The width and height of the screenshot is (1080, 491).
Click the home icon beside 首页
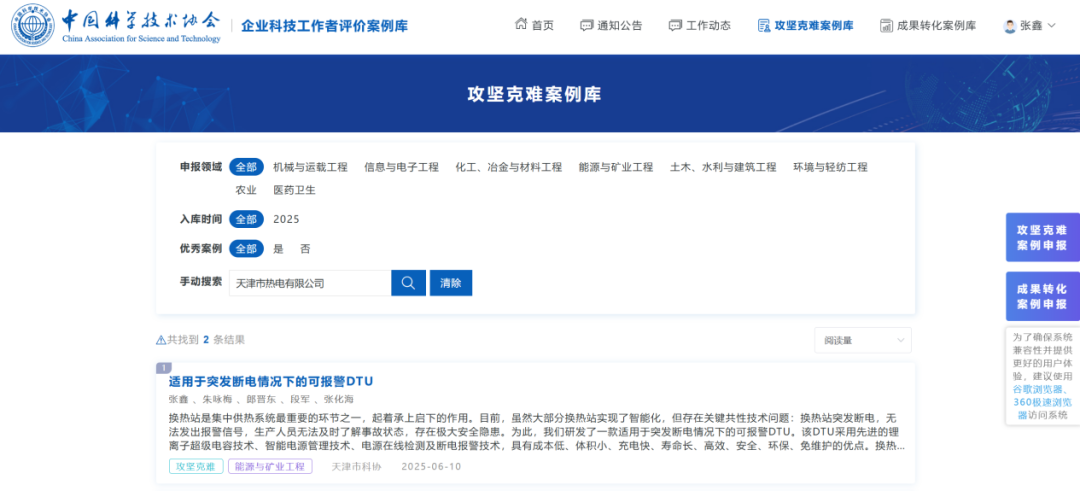tap(521, 26)
